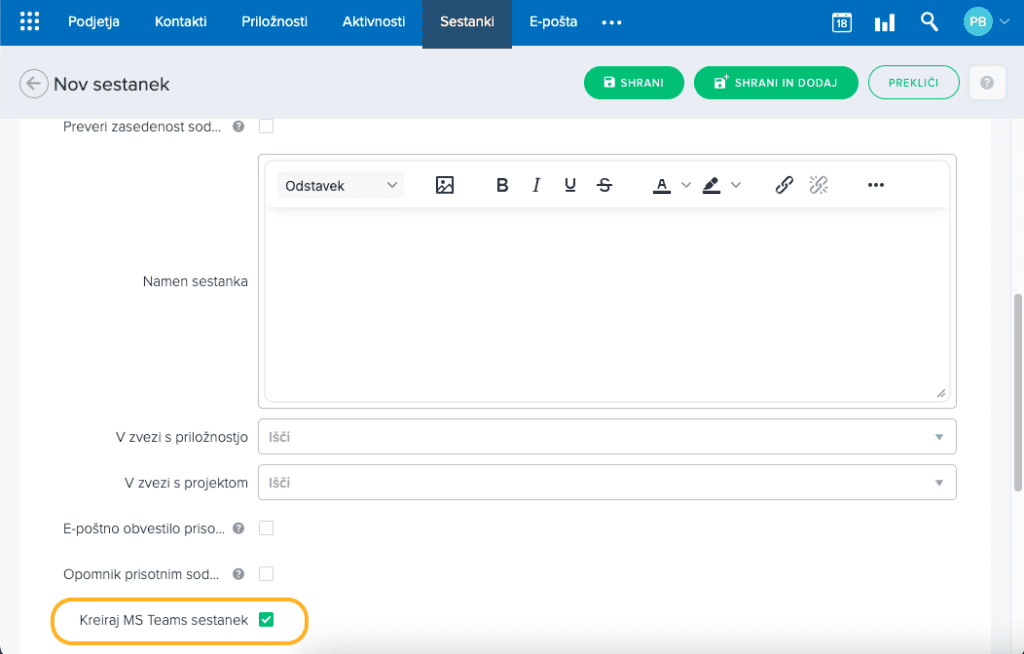Apply strikethrough formatting in editor
This screenshot has height=654, width=1024.
pos(604,185)
